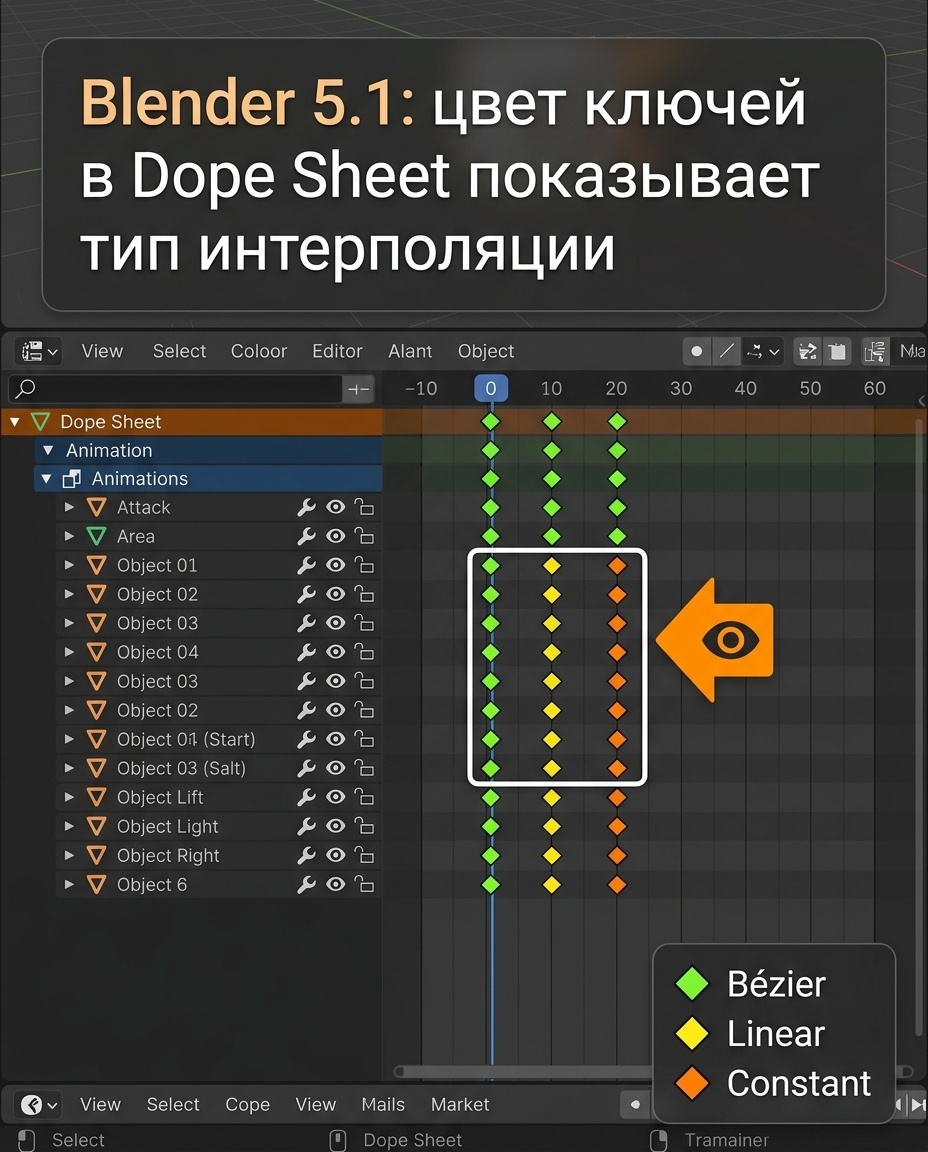Click the copy keyframes icon in the header
Screen dimensions: 928x1152
click(808, 351)
